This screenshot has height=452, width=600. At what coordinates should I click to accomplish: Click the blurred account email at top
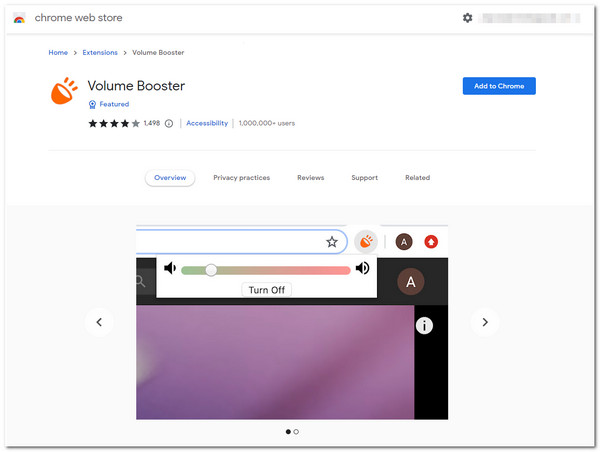531,18
